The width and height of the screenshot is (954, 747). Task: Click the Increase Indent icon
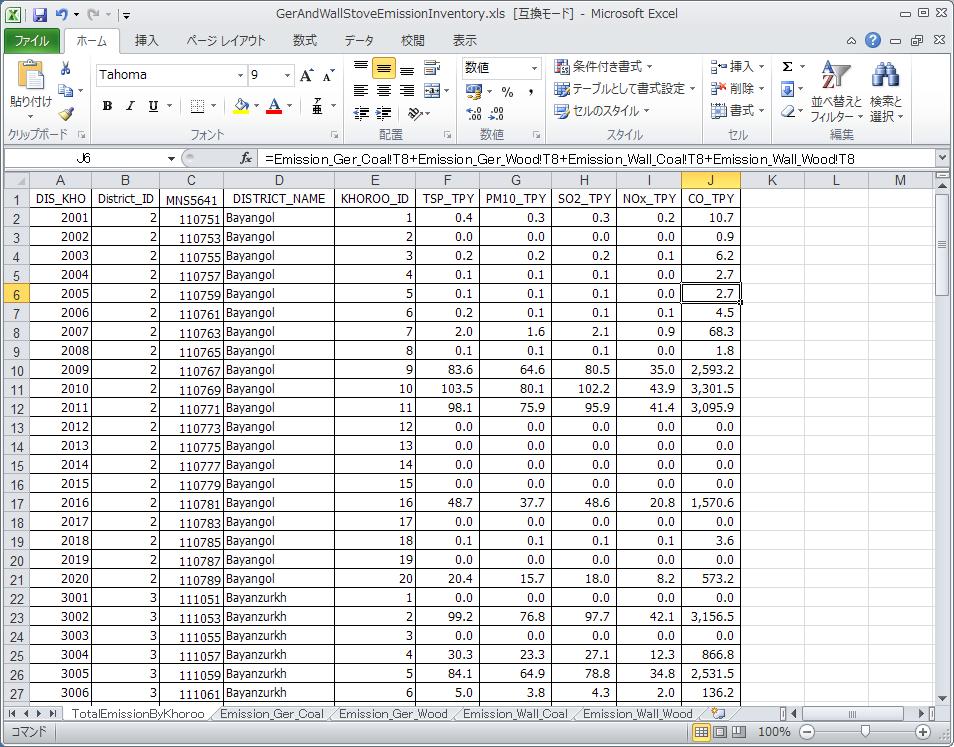click(384, 113)
